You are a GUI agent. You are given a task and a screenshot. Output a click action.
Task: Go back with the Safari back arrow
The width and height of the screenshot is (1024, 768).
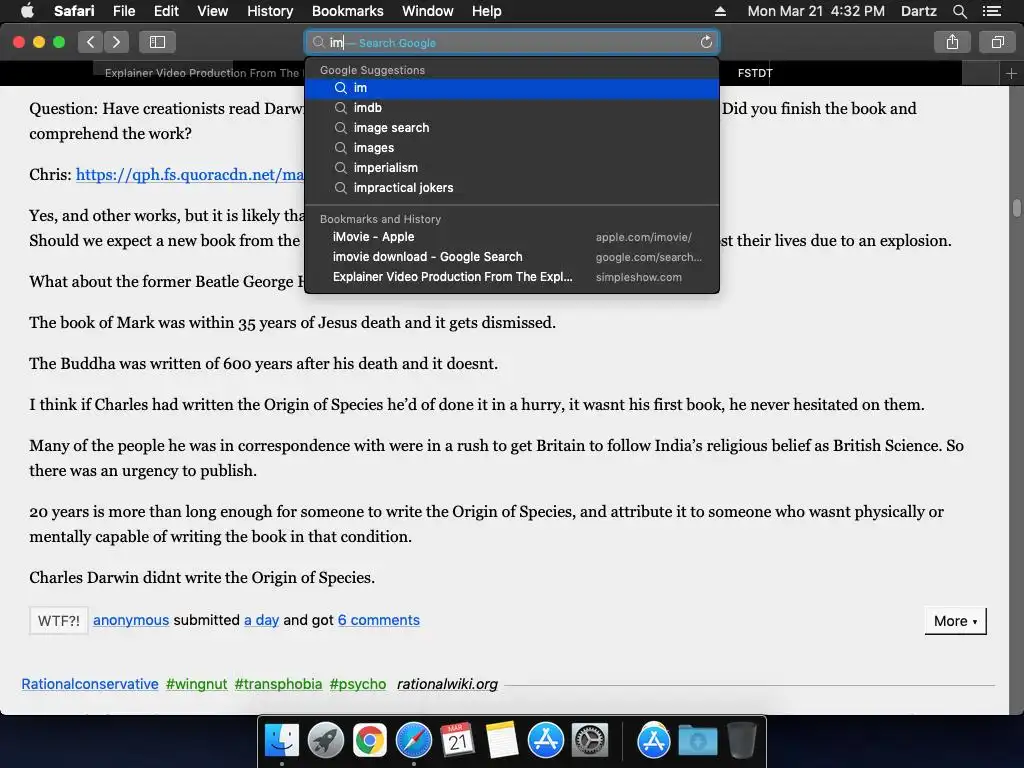pyautogui.click(x=91, y=42)
